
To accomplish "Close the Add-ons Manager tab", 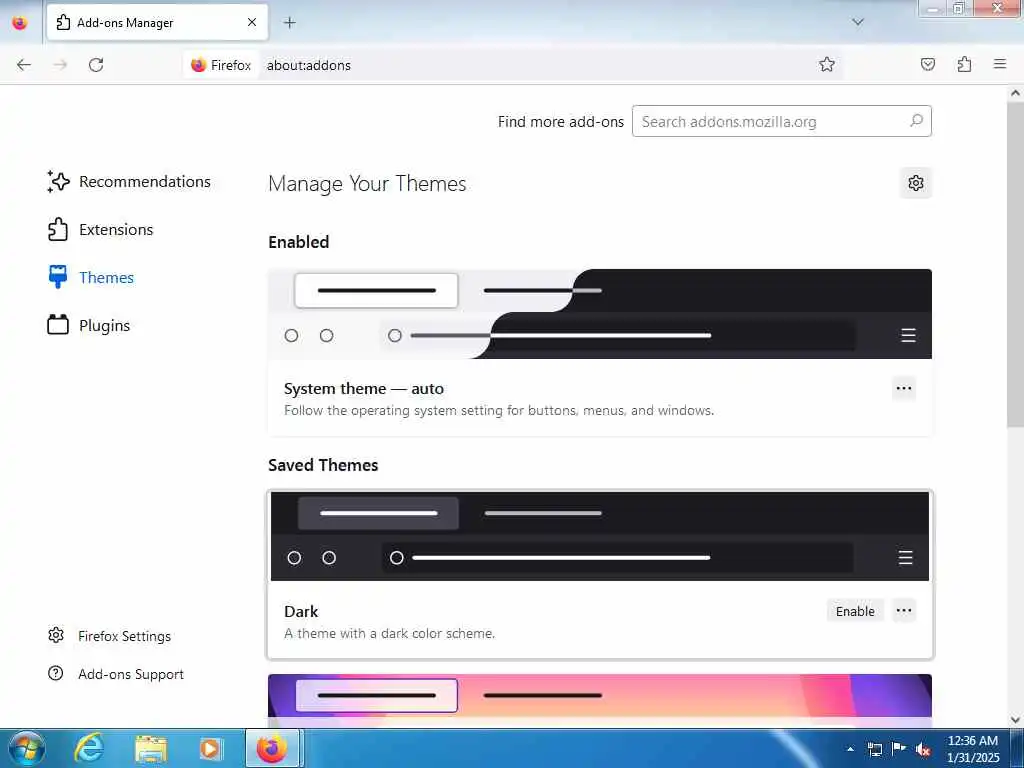I will [x=252, y=23].
